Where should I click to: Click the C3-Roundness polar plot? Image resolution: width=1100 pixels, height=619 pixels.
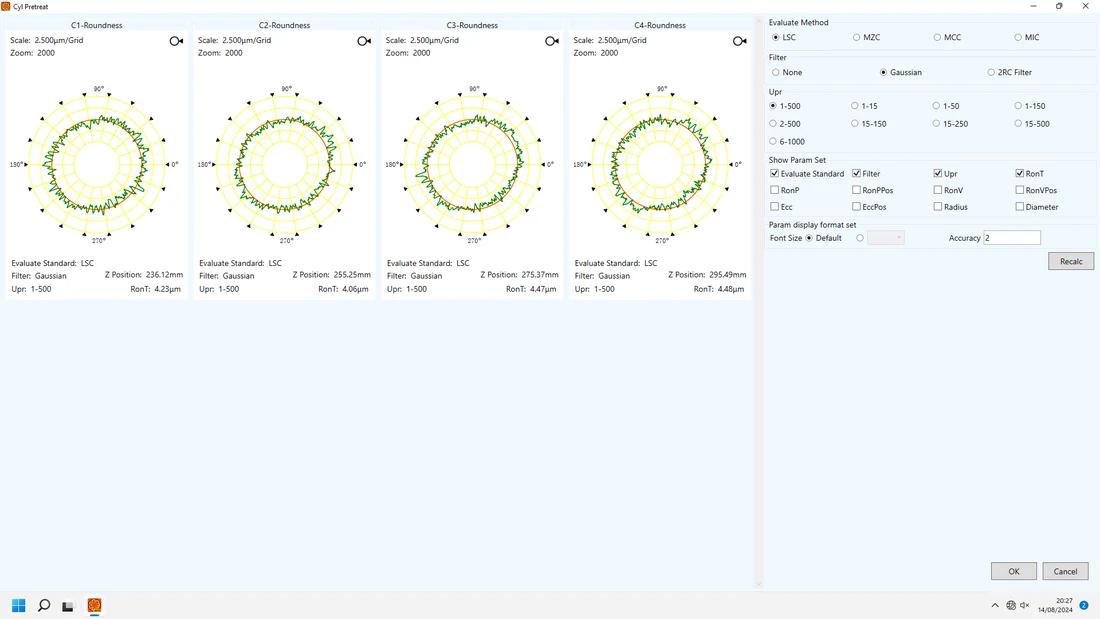click(473, 164)
